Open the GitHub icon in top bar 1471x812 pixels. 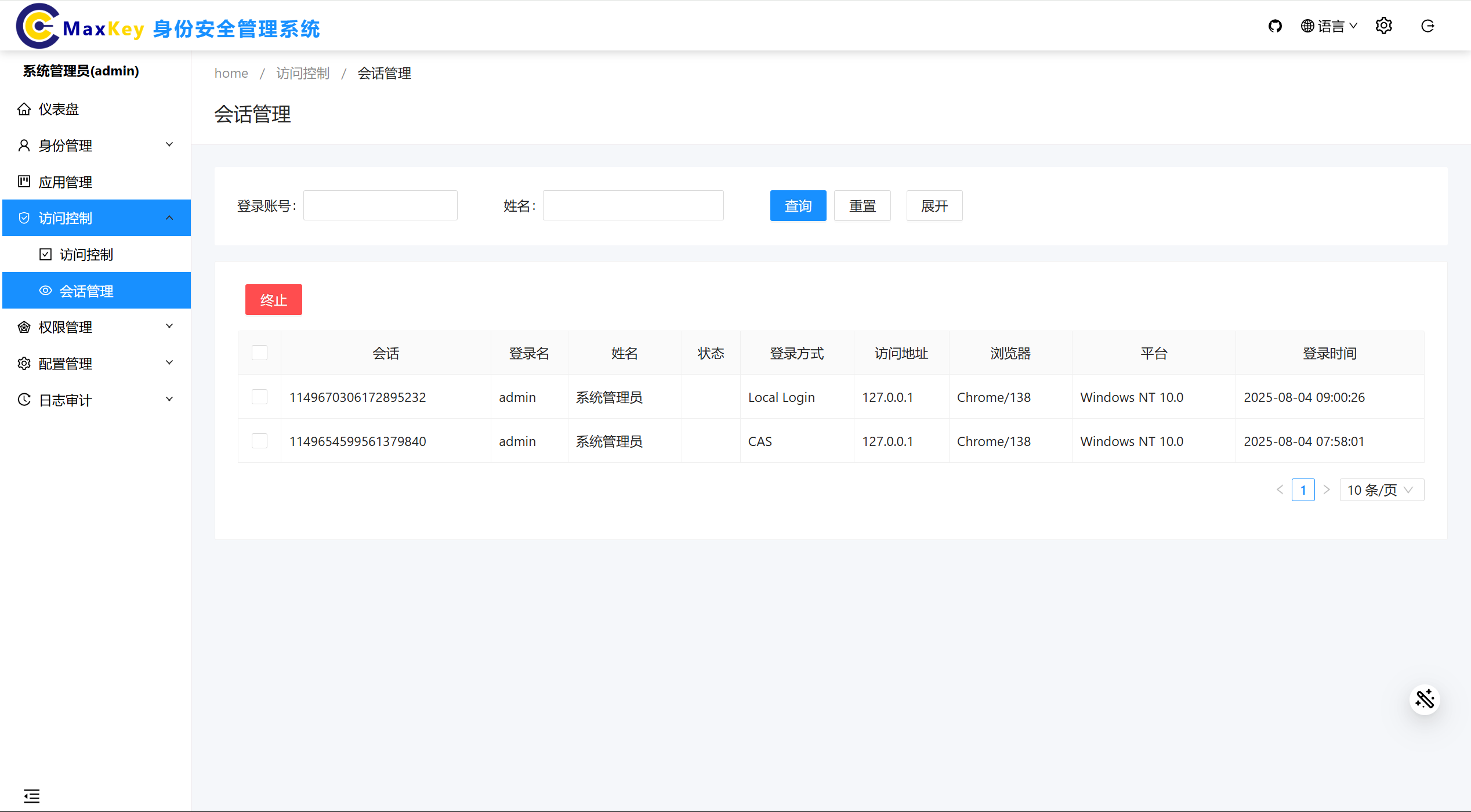point(1276,26)
